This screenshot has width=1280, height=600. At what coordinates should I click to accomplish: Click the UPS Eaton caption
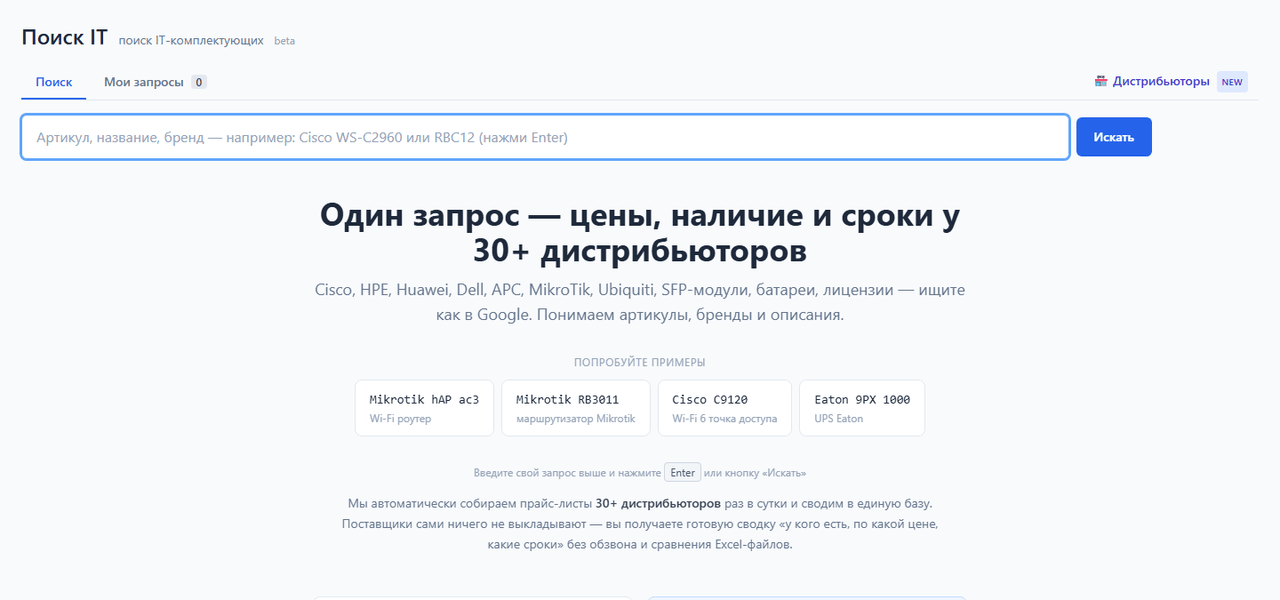(839, 419)
